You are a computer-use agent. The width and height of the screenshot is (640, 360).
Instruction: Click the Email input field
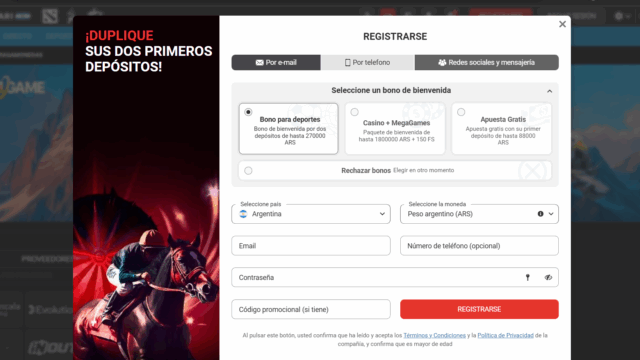click(x=311, y=246)
